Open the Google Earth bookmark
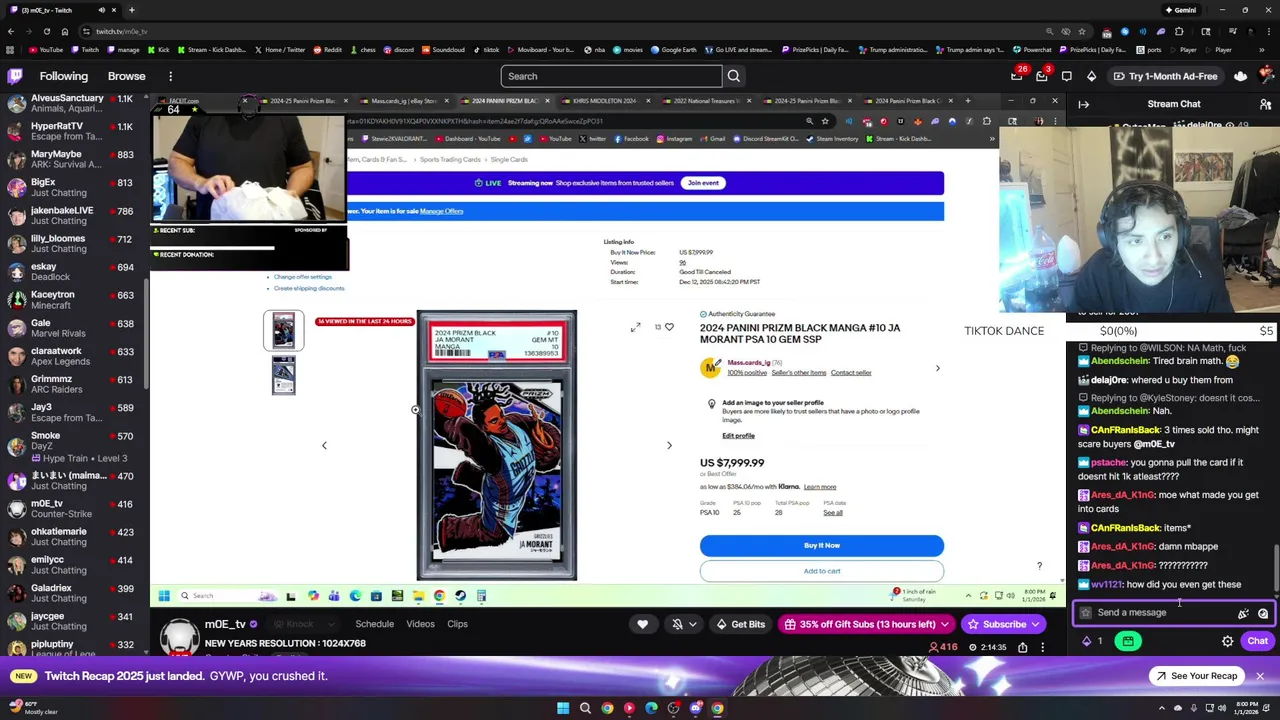The height and width of the screenshot is (720, 1280). (673, 50)
